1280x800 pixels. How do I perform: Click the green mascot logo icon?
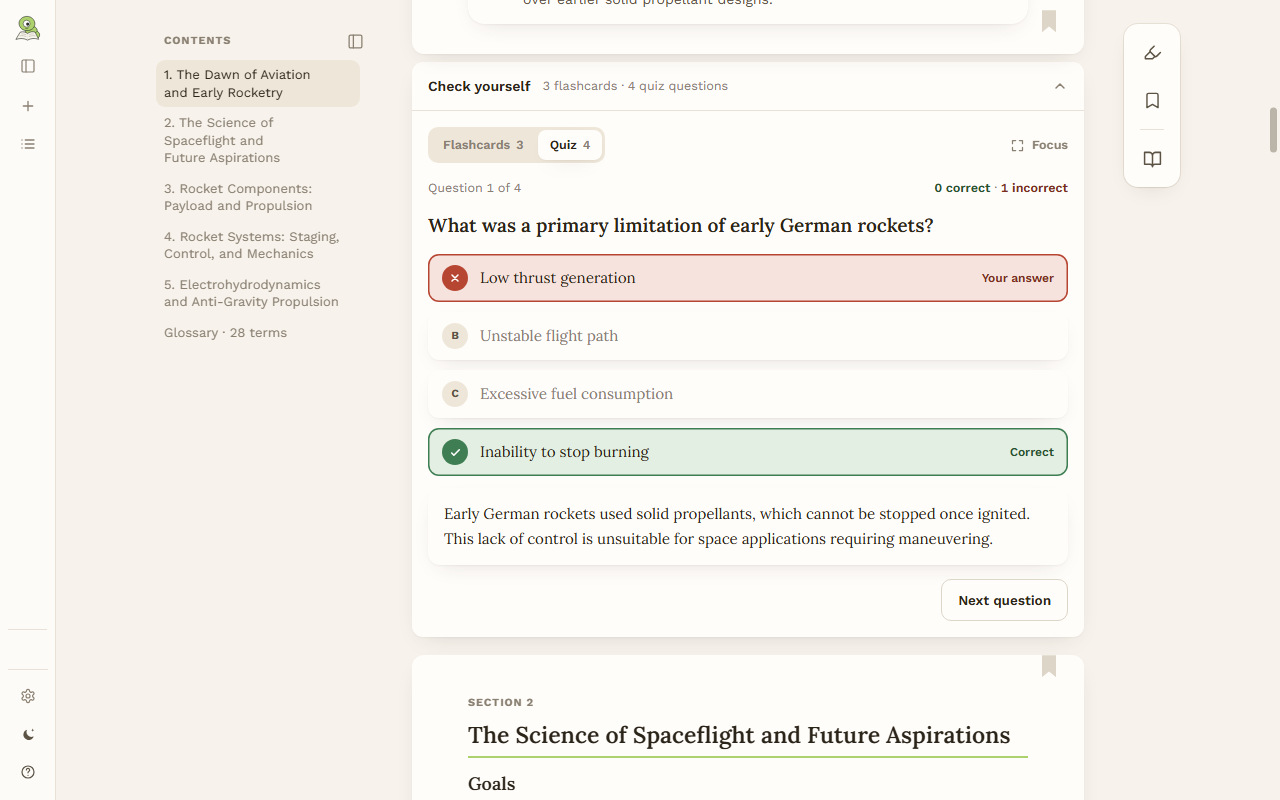click(28, 28)
